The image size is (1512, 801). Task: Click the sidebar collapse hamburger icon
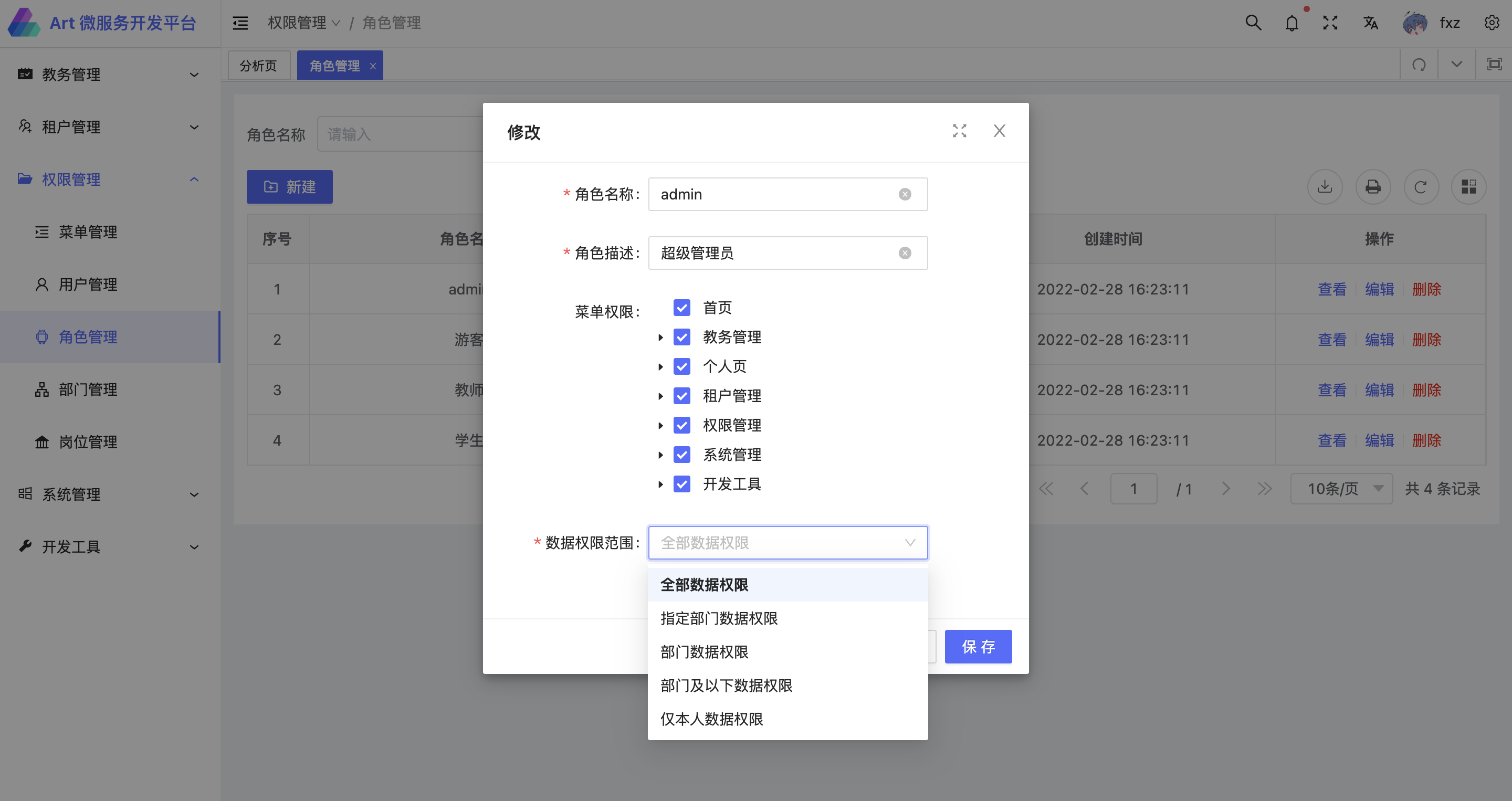click(x=240, y=24)
